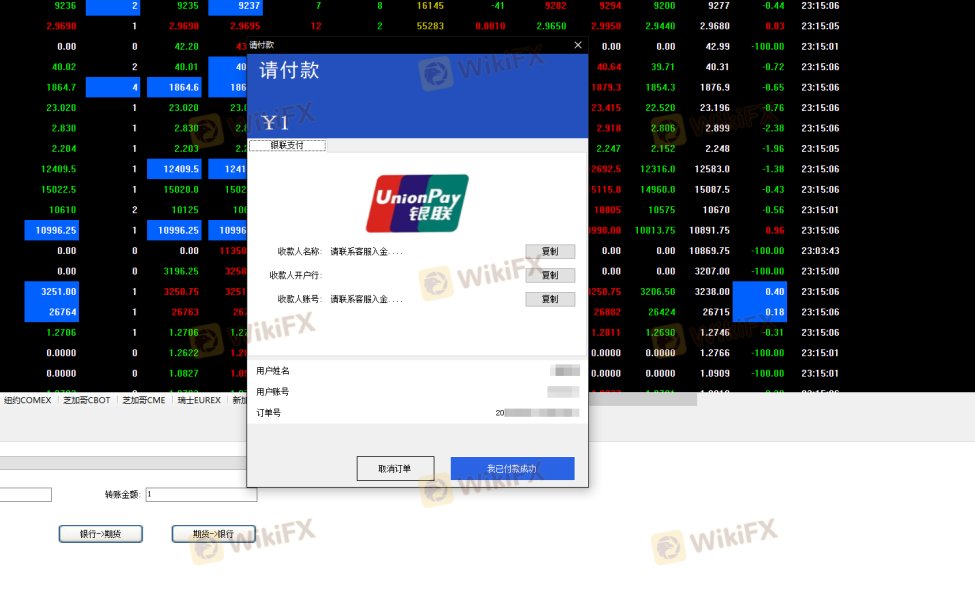Click the blue 0.40 change cell

click(x=760, y=292)
